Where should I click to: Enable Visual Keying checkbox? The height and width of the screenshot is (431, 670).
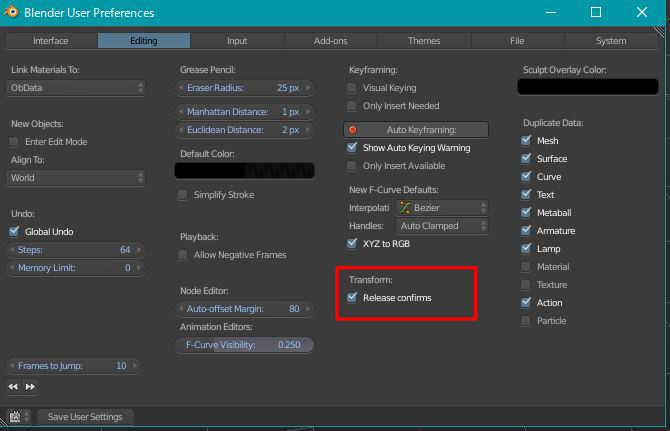(x=352, y=88)
